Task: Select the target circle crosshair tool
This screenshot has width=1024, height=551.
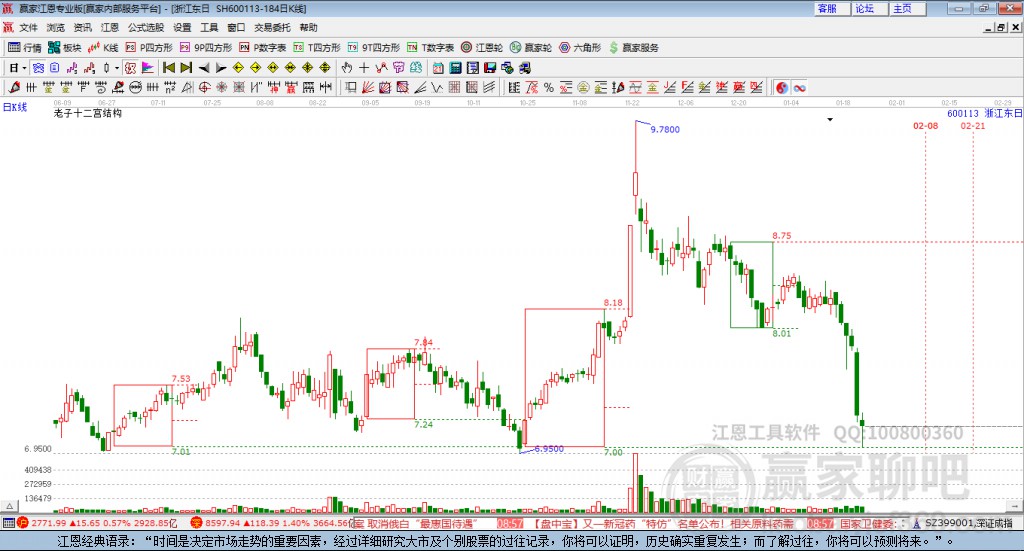Action: 204,87
